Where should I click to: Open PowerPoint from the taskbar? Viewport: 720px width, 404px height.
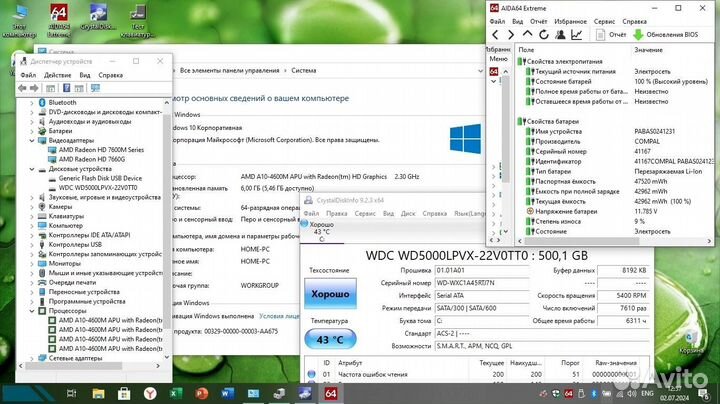[202, 393]
